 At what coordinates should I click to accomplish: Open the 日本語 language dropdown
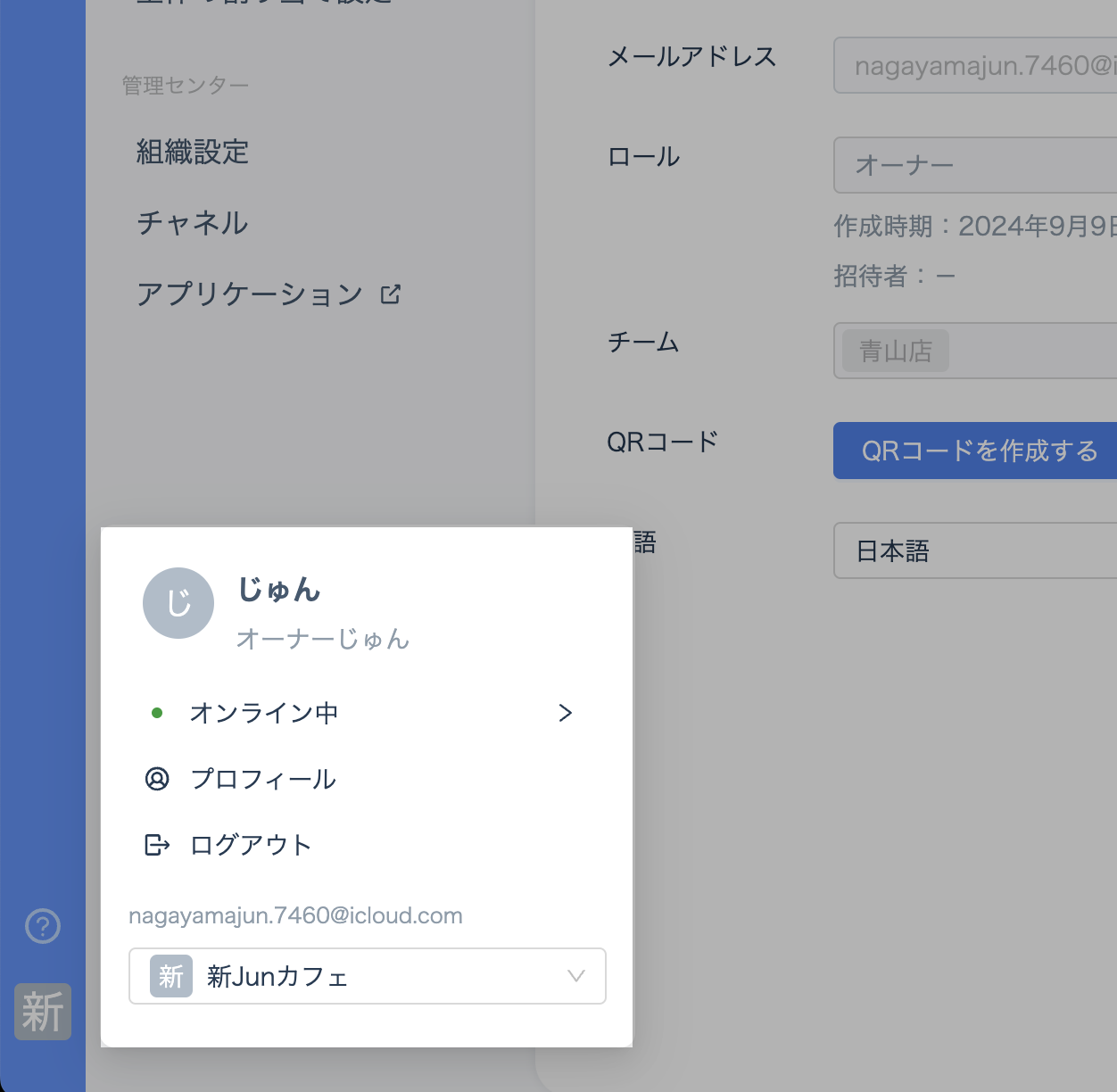[x=974, y=550]
